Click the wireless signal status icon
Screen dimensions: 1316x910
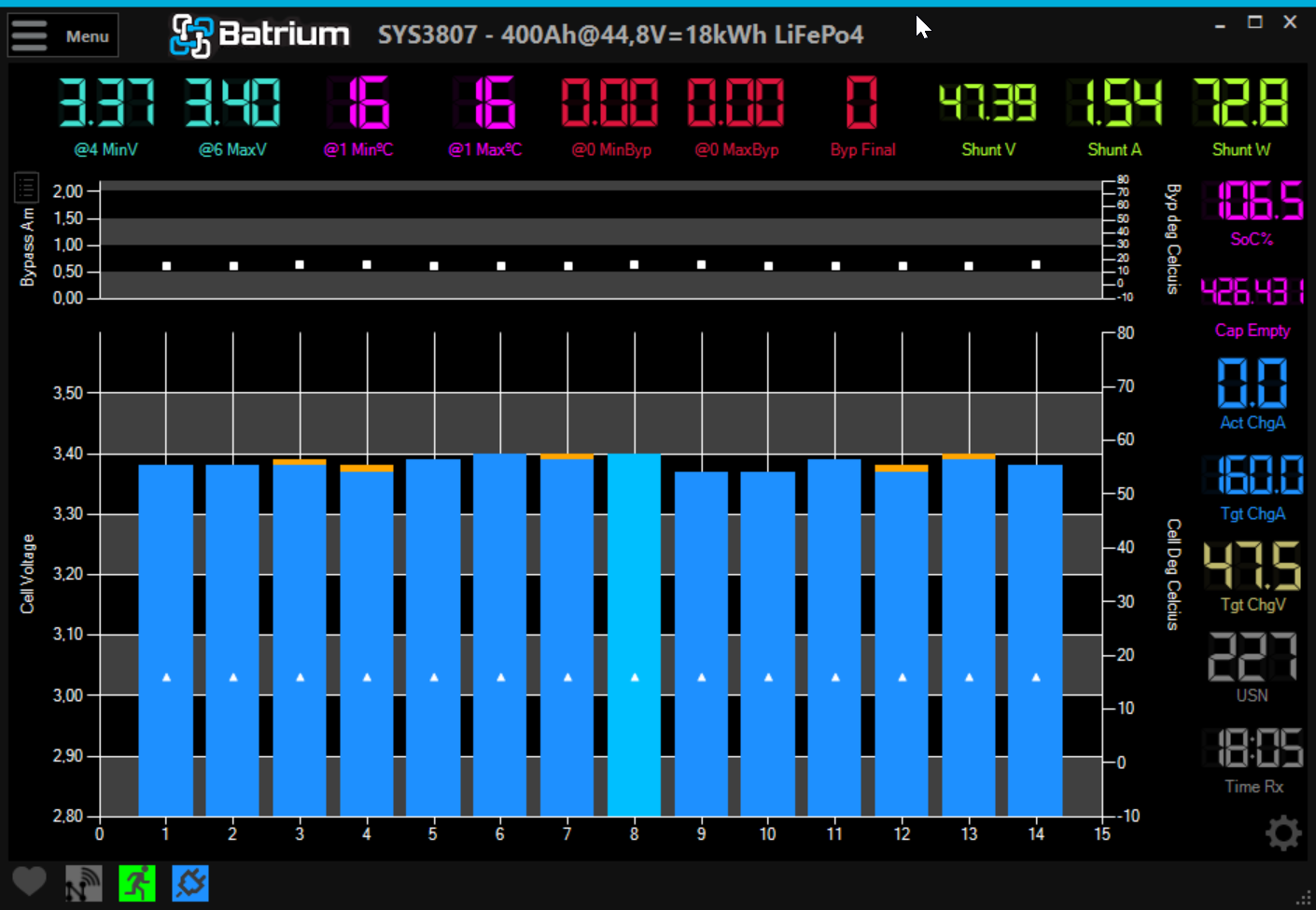[83, 883]
